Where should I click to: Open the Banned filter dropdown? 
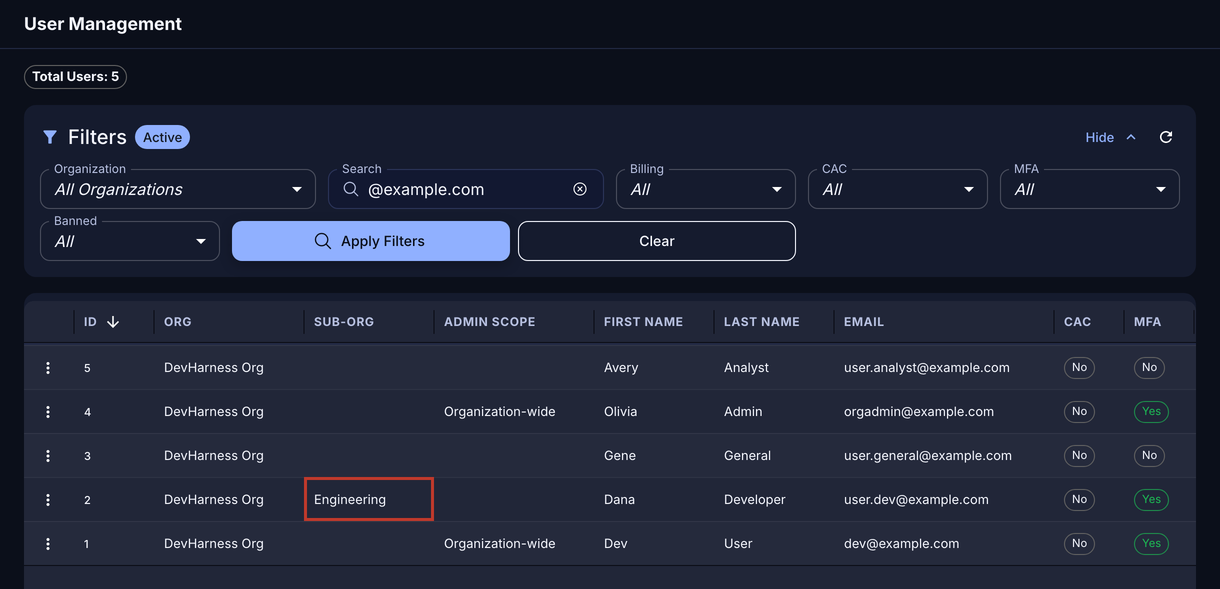coord(130,241)
